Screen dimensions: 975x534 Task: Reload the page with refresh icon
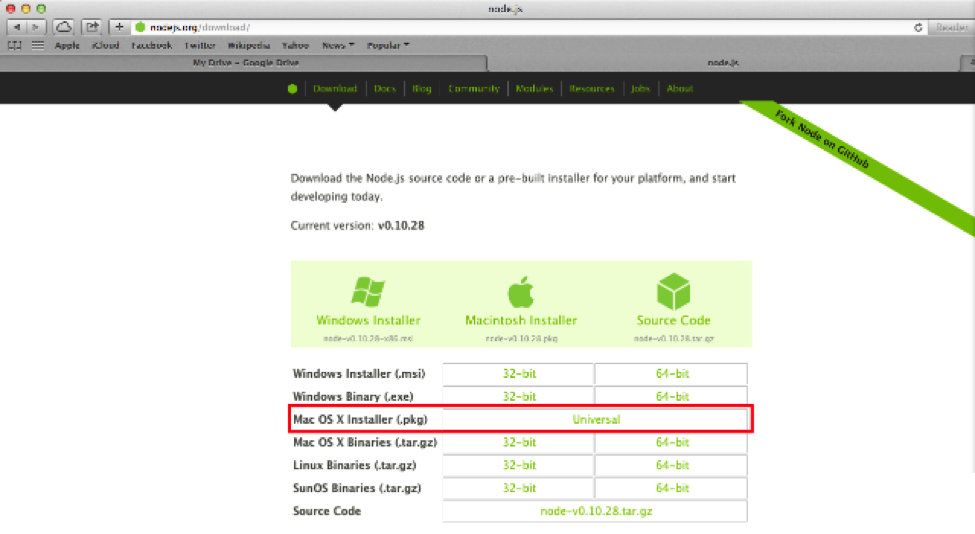pos(918,27)
